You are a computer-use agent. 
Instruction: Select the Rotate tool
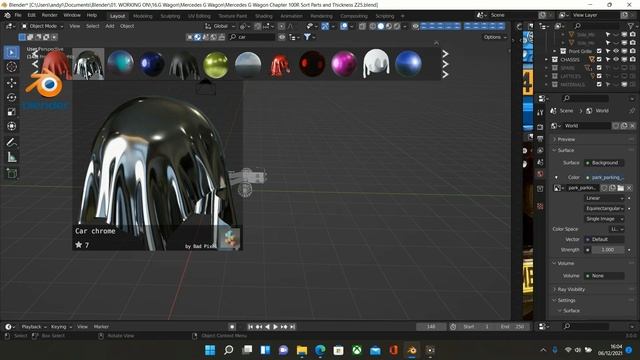(11, 97)
